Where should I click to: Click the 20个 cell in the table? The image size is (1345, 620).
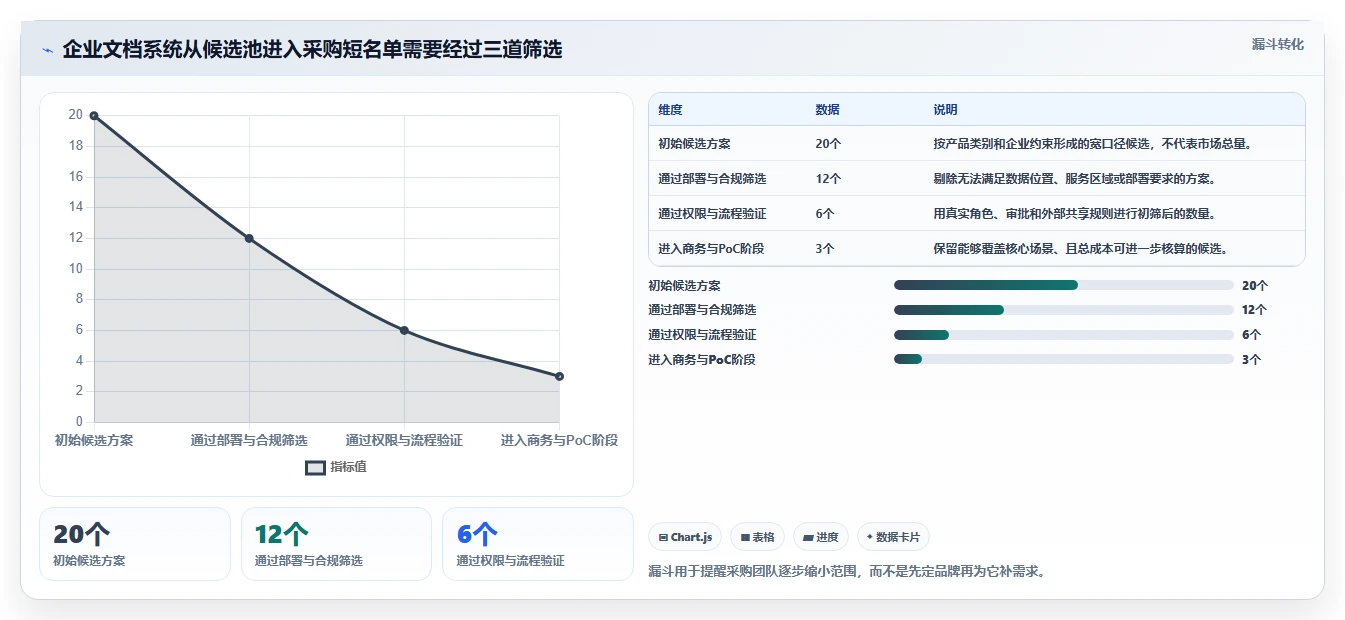pyautogui.click(x=828, y=144)
